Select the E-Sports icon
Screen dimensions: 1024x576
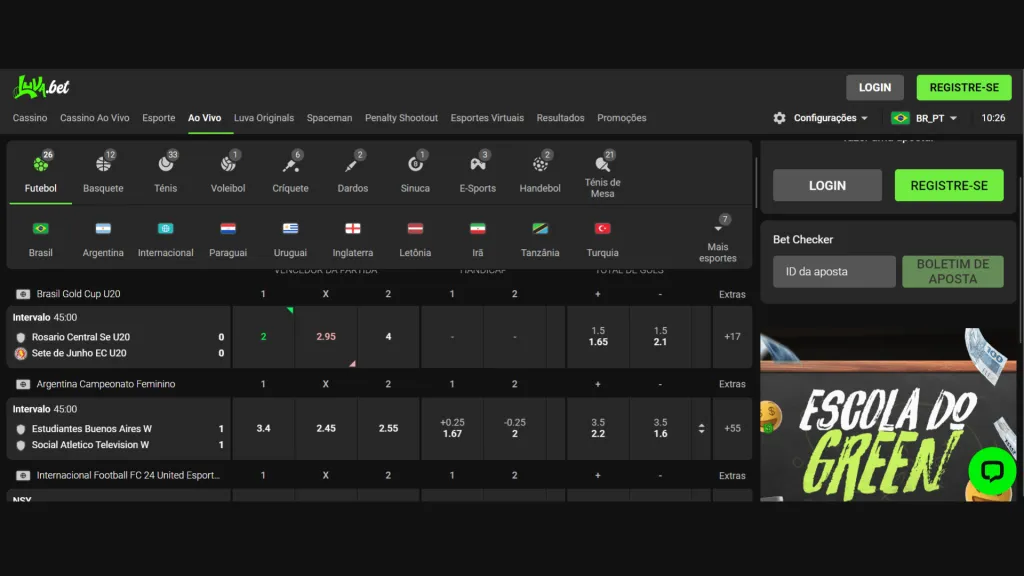pyautogui.click(x=478, y=163)
